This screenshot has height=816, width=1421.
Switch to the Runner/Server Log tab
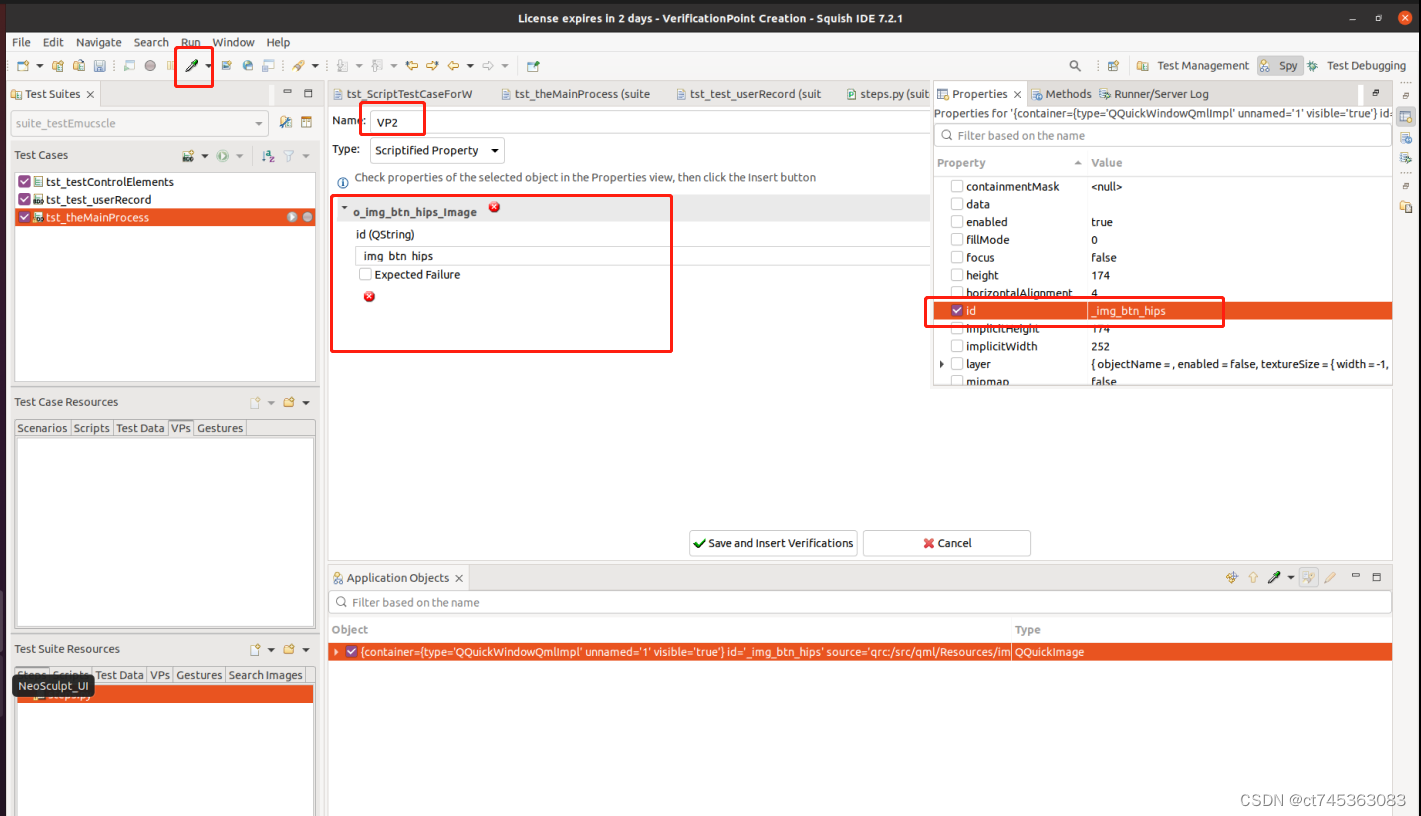pyautogui.click(x=1154, y=94)
